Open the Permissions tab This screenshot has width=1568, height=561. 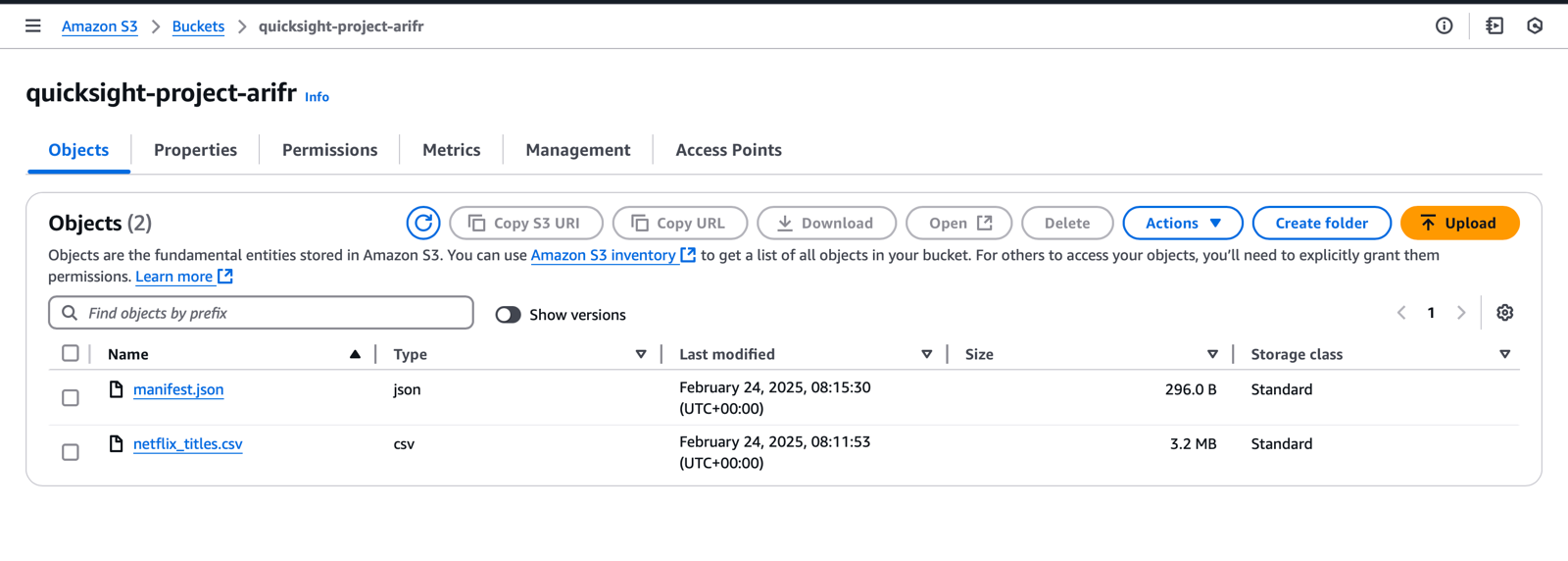coord(329,150)
